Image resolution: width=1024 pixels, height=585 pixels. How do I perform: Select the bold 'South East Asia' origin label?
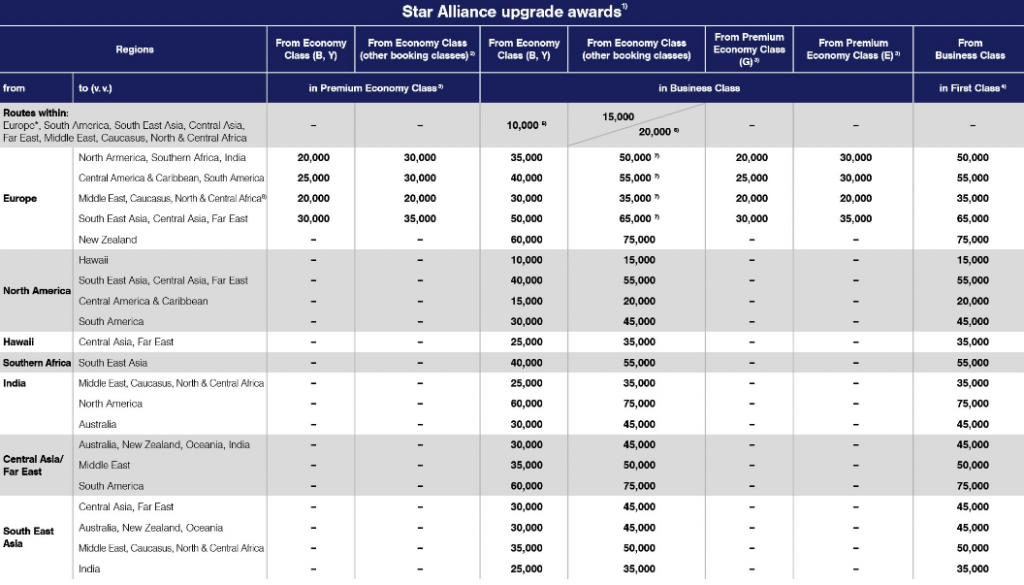click(28, 537)
